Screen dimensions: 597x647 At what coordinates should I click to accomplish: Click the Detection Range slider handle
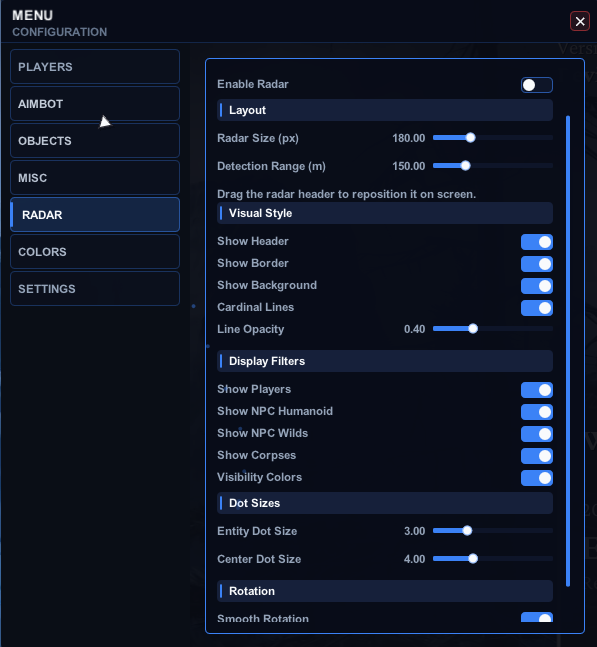(x=465, y=166)
